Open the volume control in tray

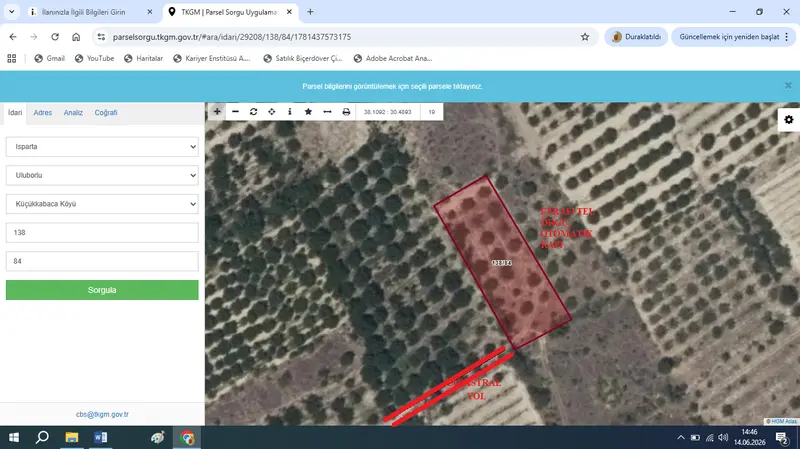click(x=723, y=437)
